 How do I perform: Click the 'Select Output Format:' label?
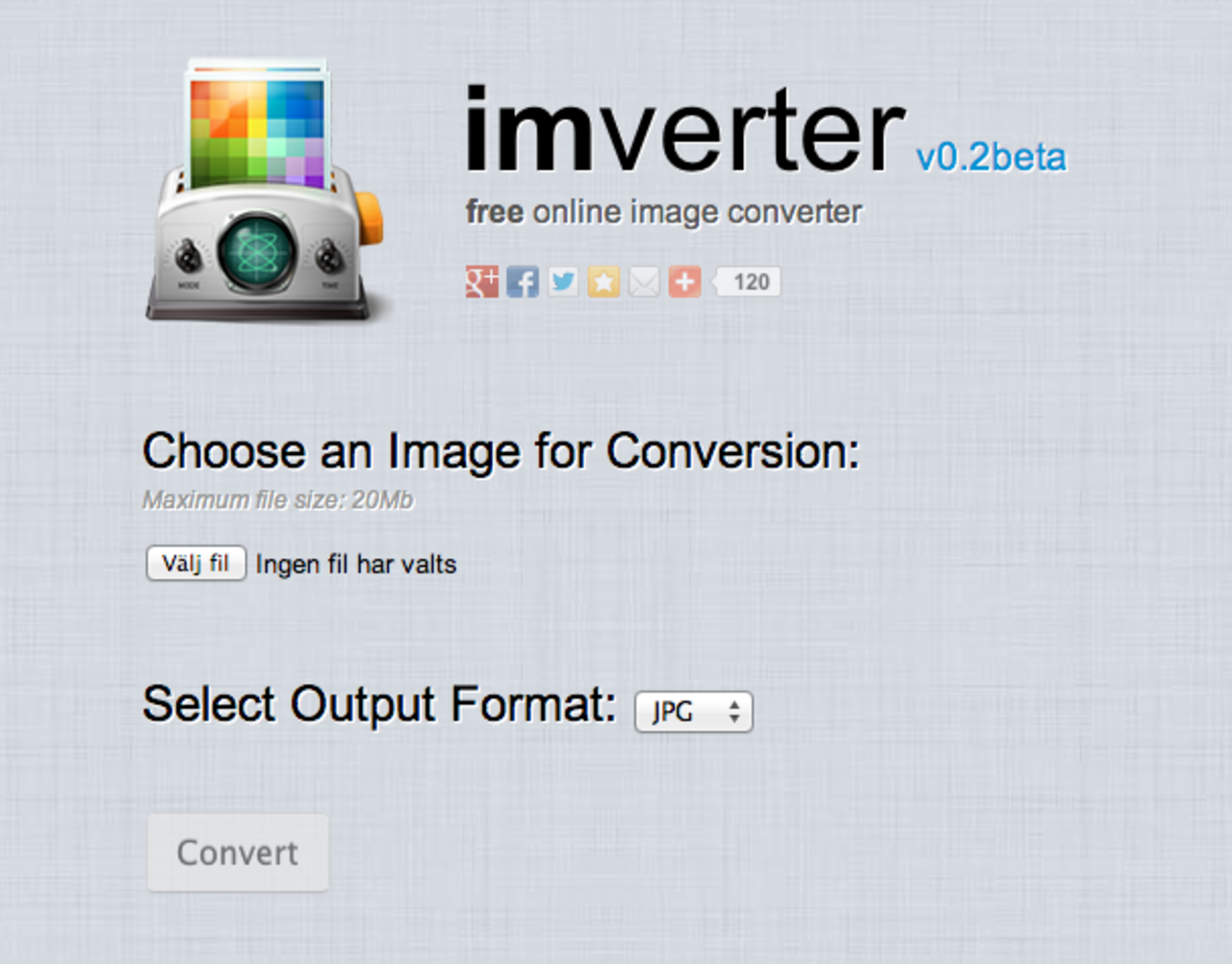[x=379, y=704]
